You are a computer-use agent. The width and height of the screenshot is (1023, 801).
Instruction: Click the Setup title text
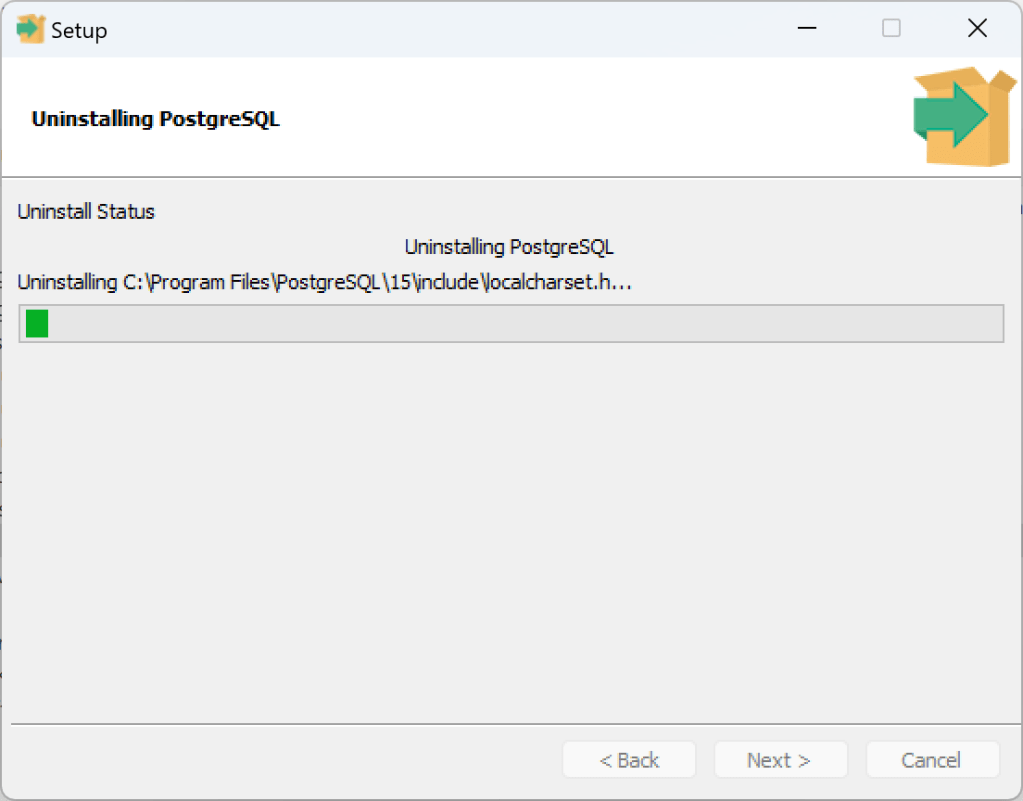coord(79,31)
